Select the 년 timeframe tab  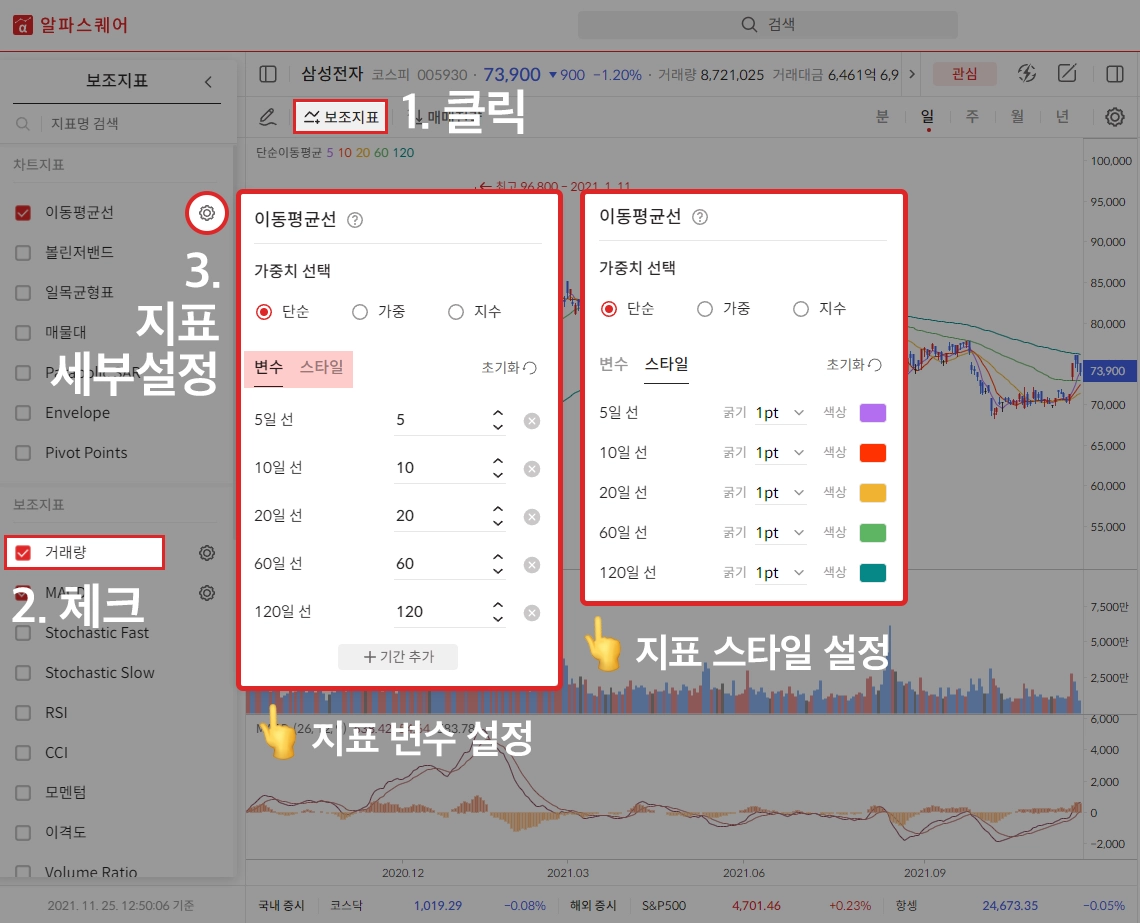pos(1062,116)
